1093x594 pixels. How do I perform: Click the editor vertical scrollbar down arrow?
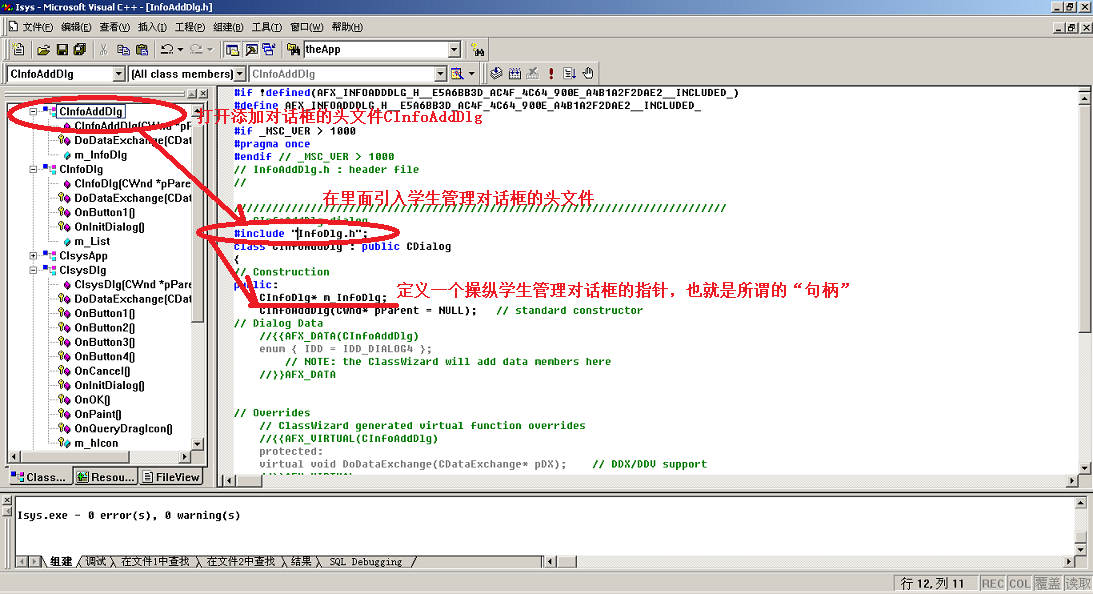click(x=1084, y=468)
